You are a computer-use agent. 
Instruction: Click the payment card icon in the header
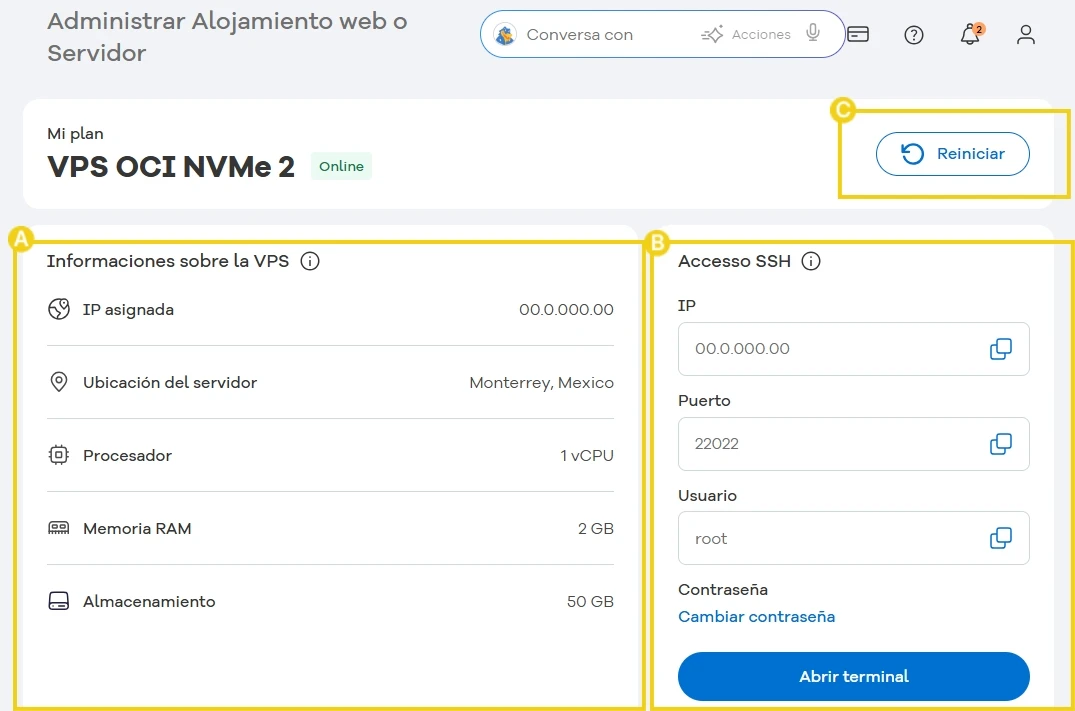tap(858, 34)
